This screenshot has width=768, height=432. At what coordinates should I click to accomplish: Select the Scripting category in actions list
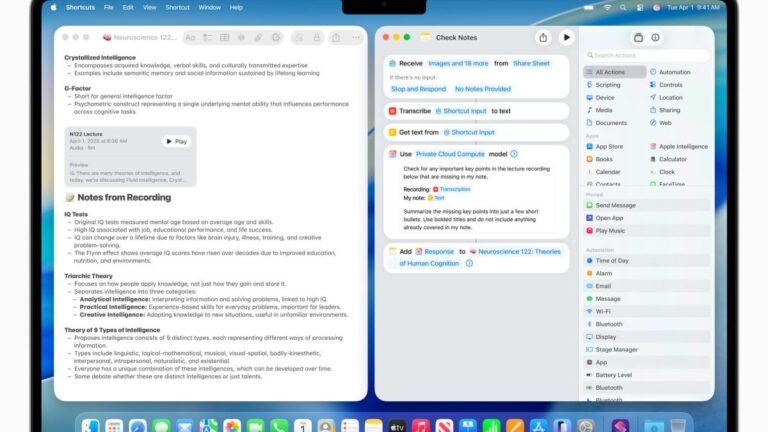608,85
